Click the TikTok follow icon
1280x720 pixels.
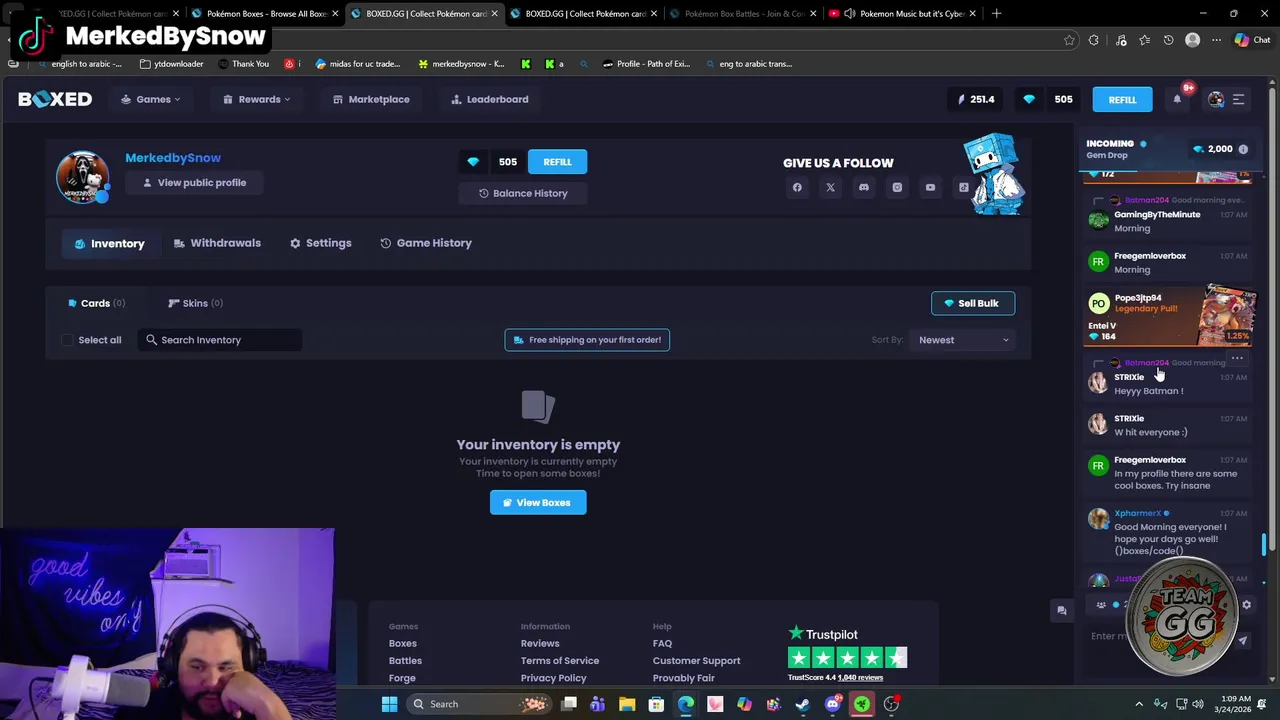tap(964, 187)
